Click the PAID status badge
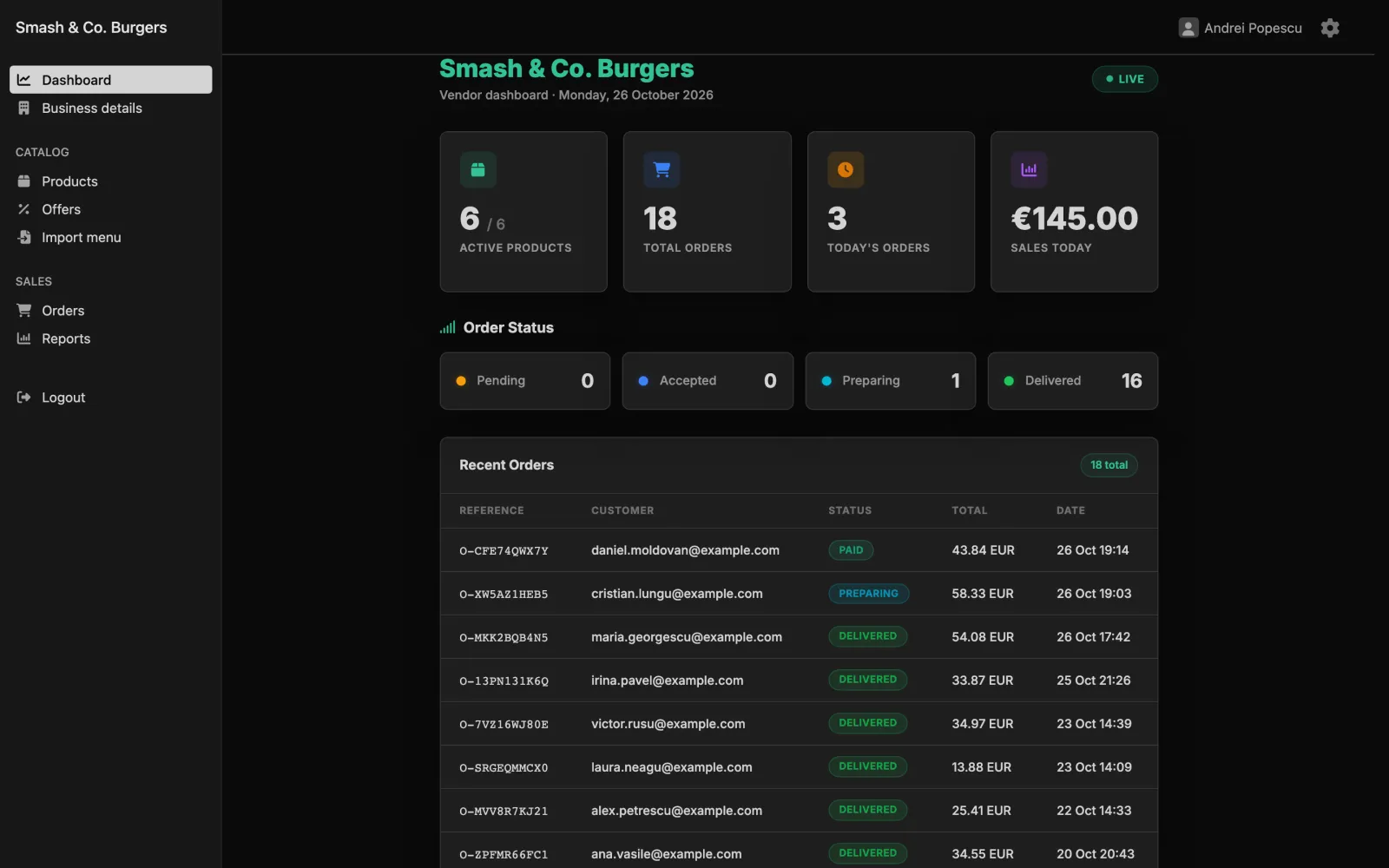This screenshot has height=868, width=1389. (851, 550)
